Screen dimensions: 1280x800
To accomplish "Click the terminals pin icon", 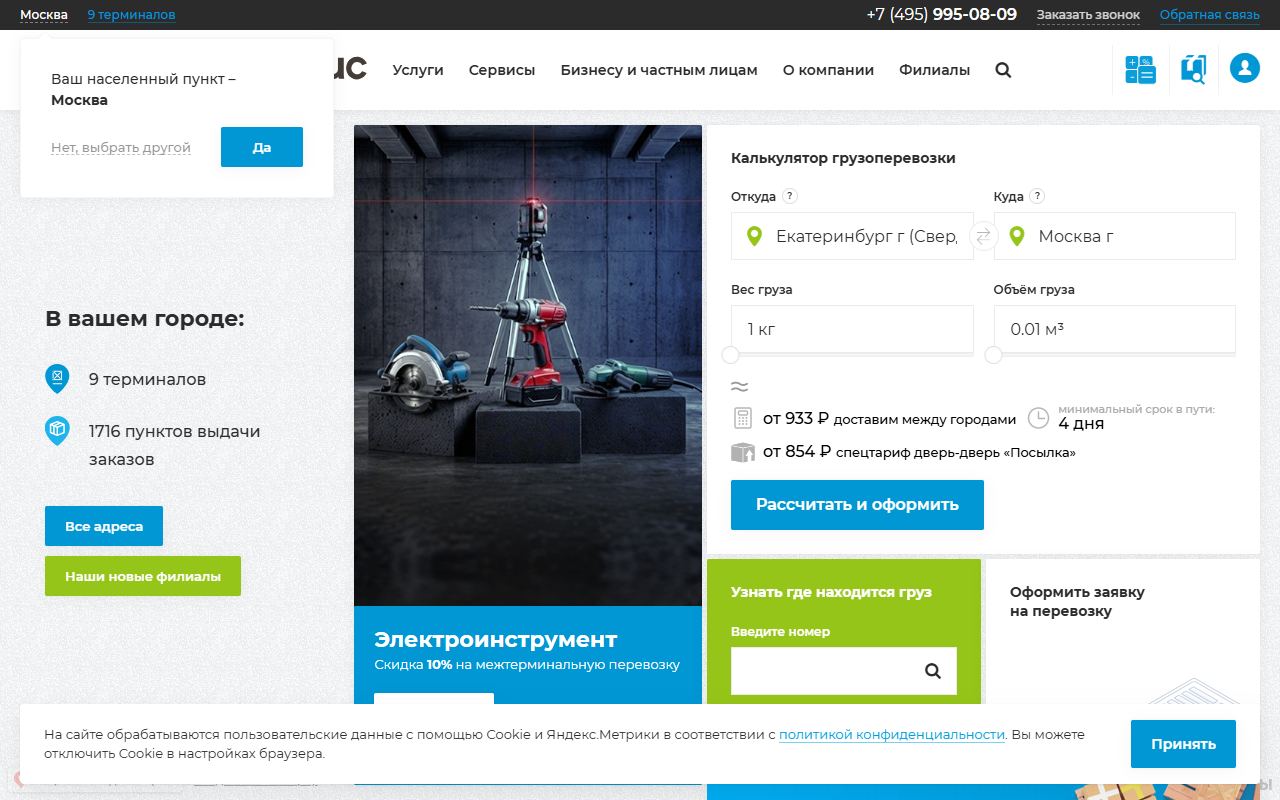I will tap(57, 379).
